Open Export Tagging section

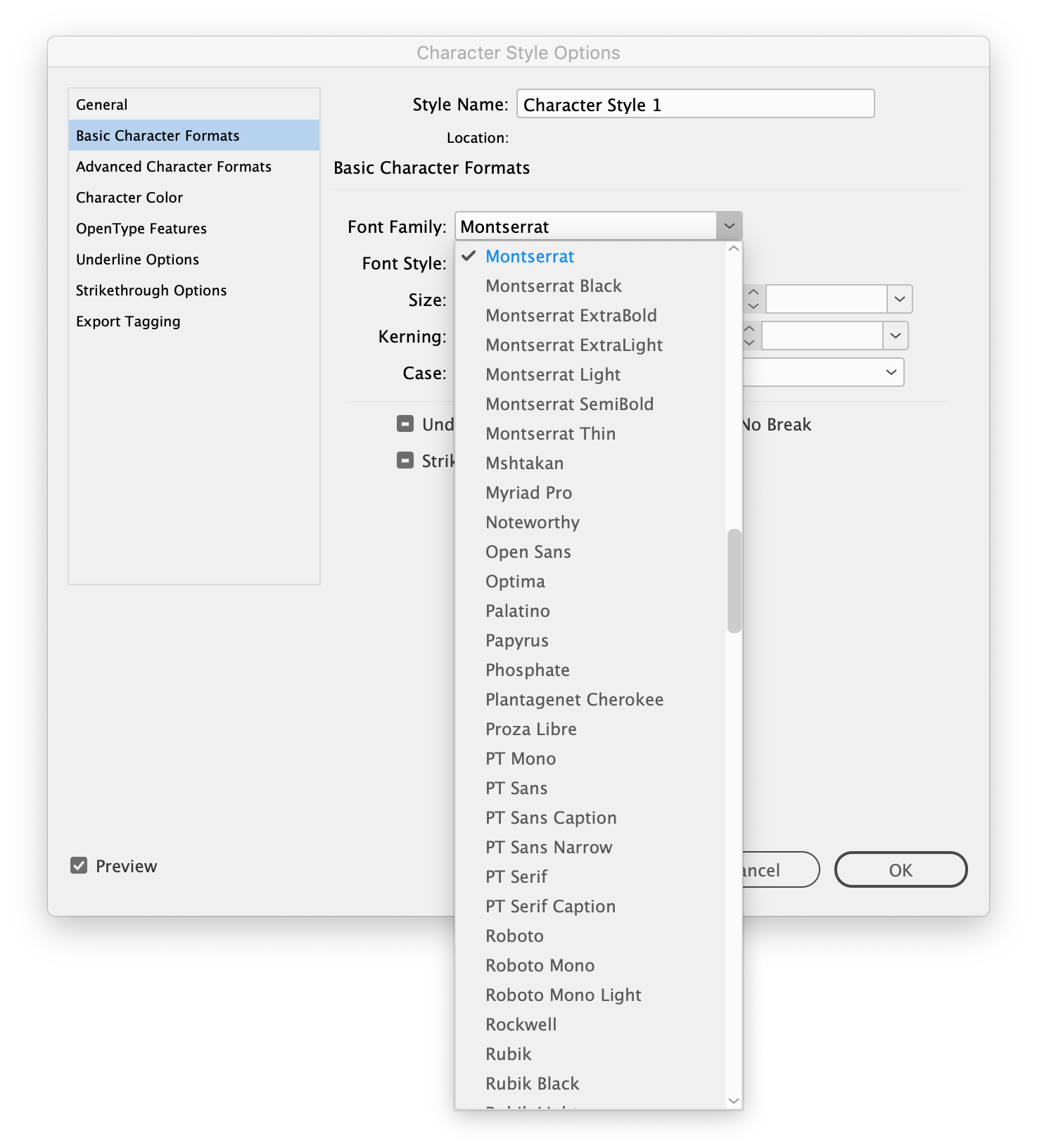(193, 321)
